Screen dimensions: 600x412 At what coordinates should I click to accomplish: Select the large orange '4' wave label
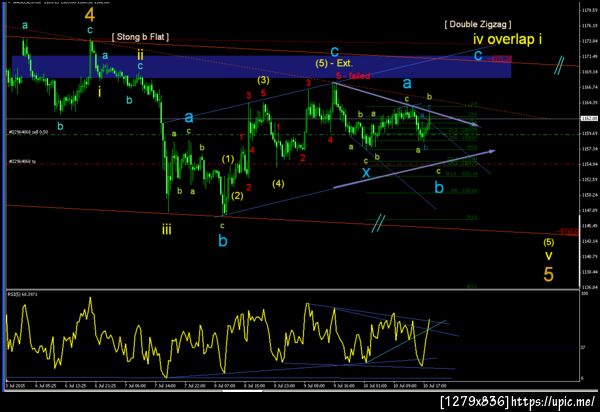click(90, 15)
